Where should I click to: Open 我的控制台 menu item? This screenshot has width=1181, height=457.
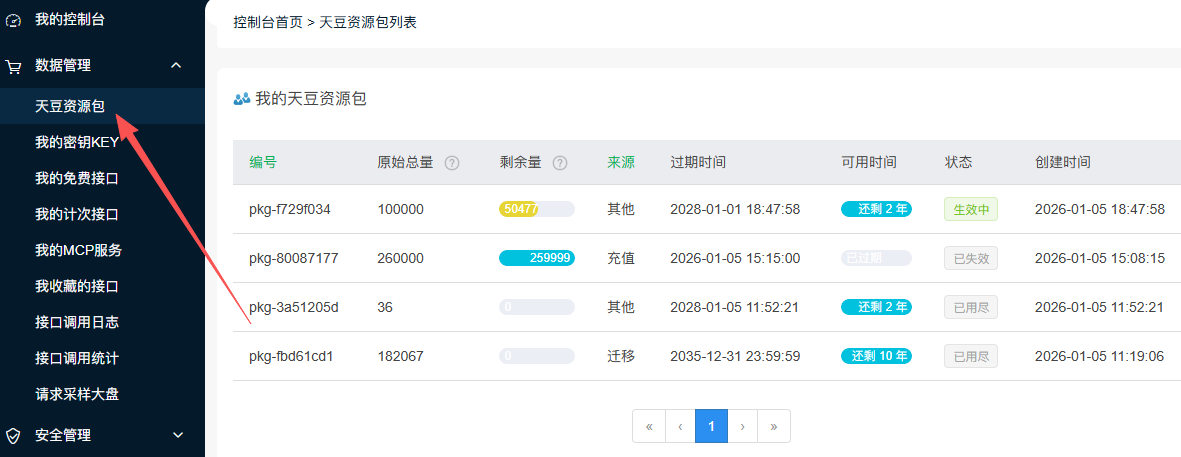[69, 20]
